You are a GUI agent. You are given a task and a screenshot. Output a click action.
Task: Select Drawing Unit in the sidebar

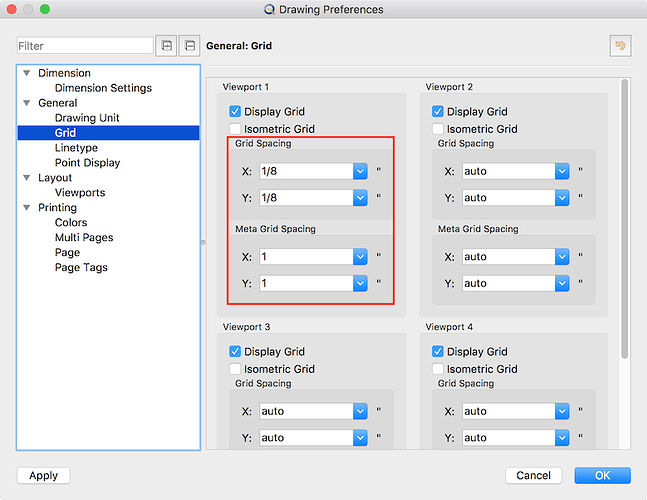(x=87, y=118)
